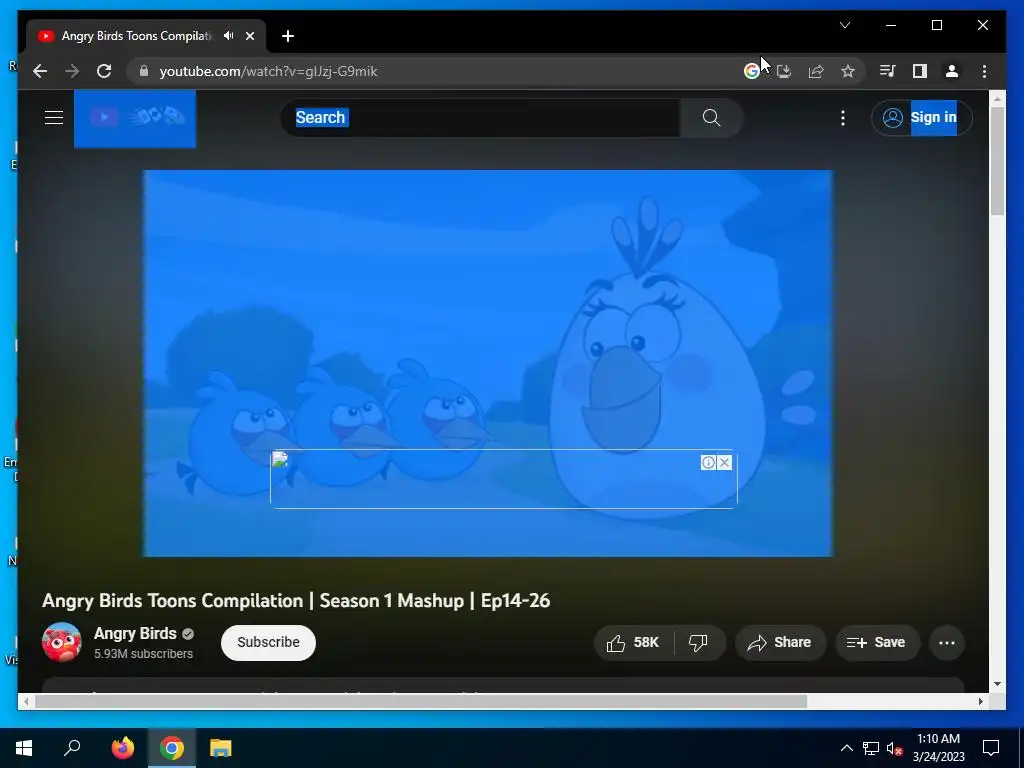Click the video title text
1024x768 pixels.
[296, 601]
